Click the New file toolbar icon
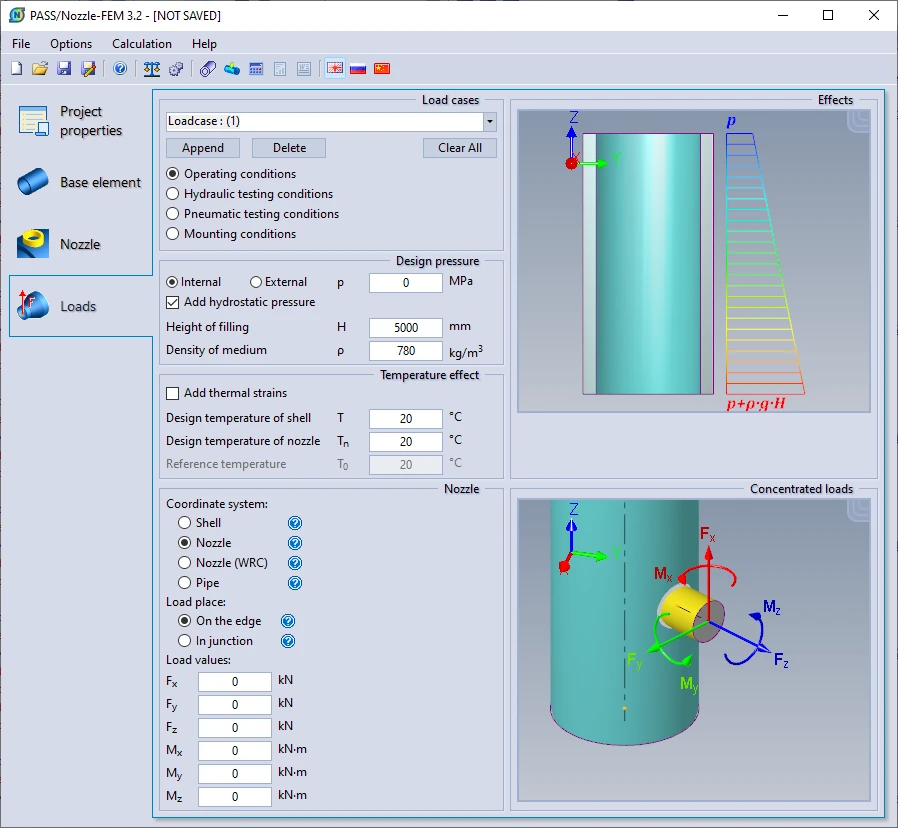 pyautogui.click(x=16, y=69)
